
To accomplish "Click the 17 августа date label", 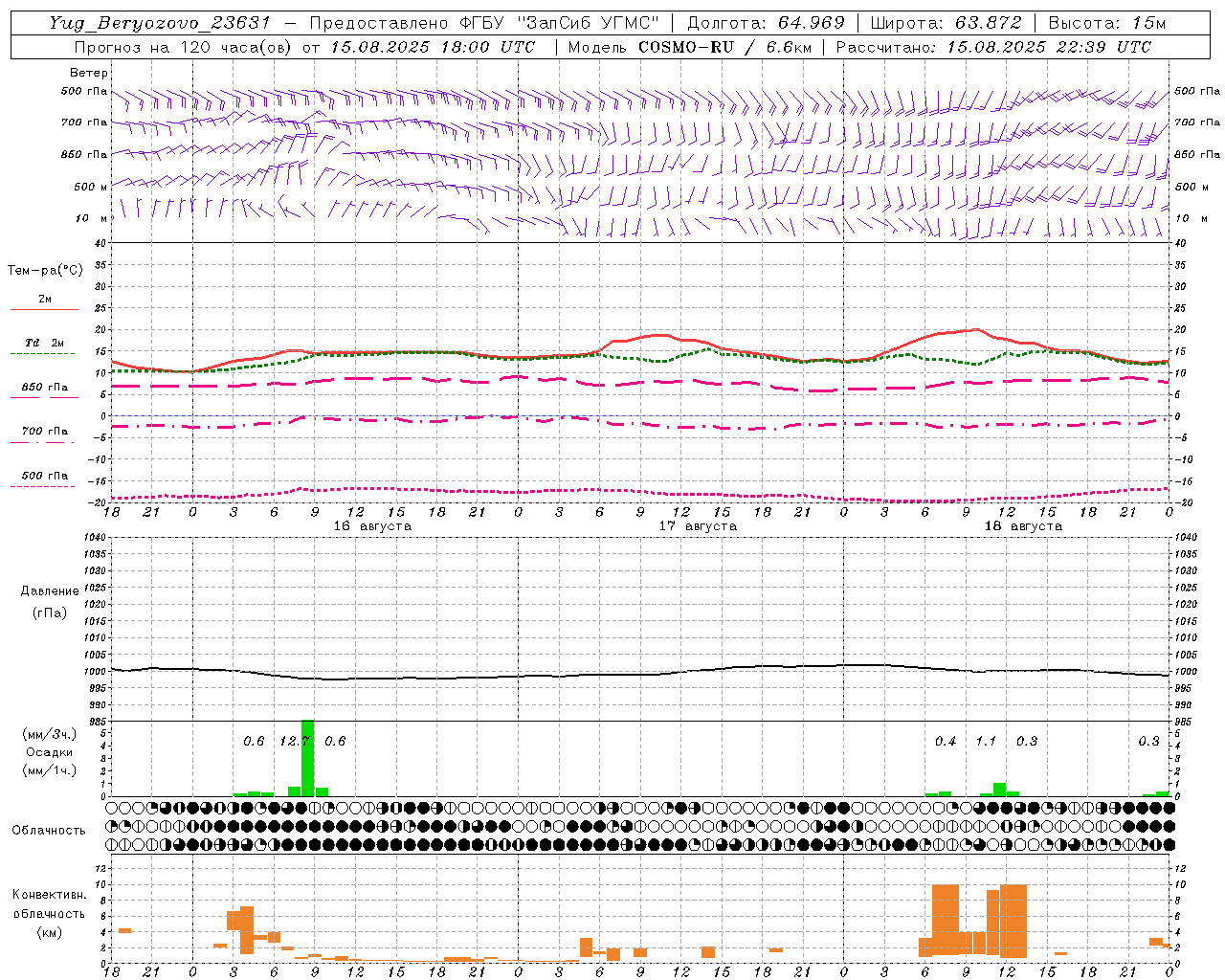I will coord(698,526).
